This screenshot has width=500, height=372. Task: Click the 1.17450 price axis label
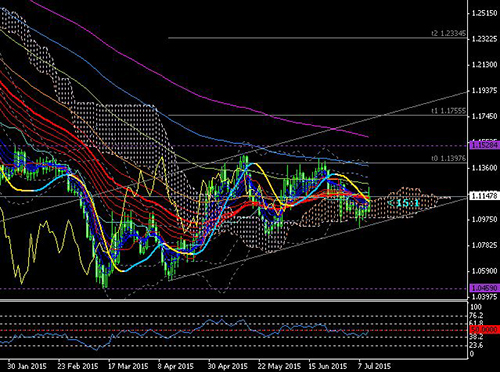(x=484, y=116)
